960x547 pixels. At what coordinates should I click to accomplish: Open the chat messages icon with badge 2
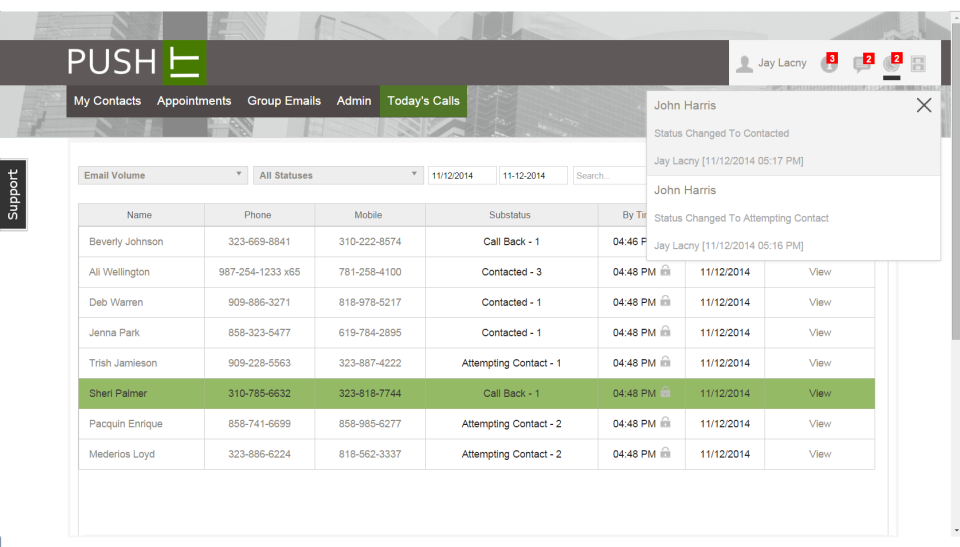tap(862, 63)
